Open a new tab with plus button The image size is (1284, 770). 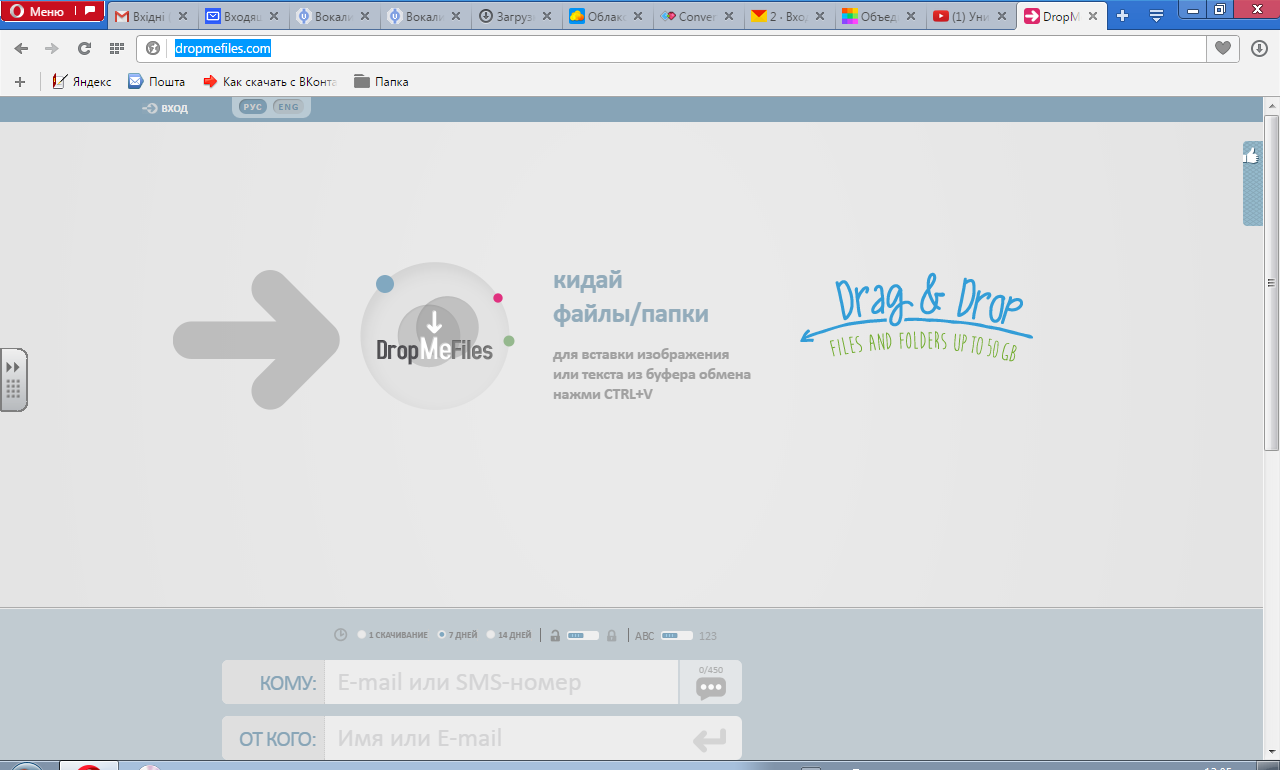pyautogui.click(x=1123, y=16)
